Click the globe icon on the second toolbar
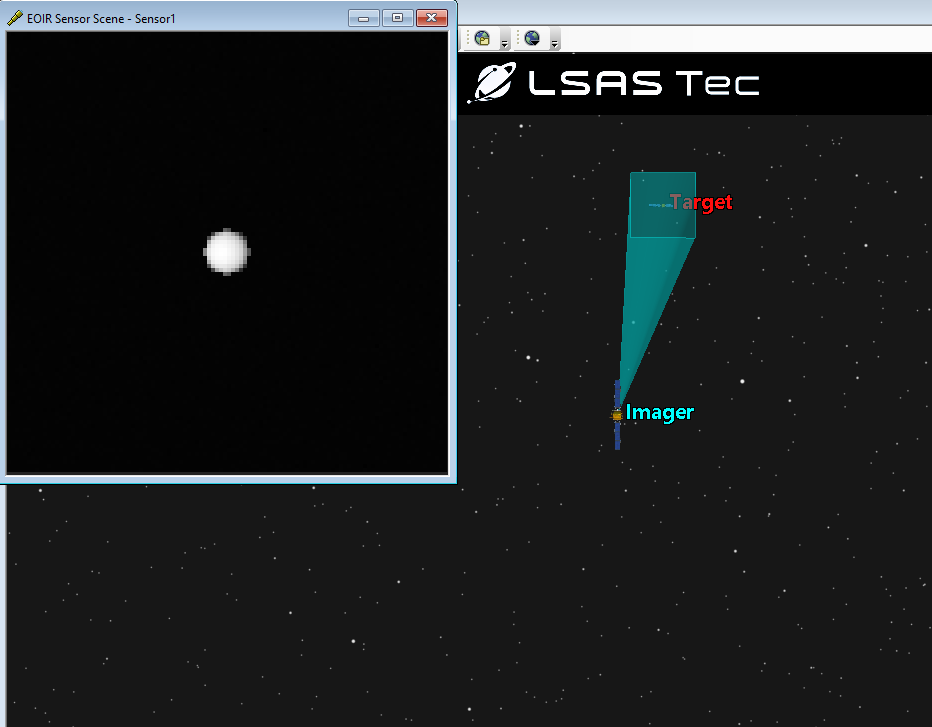The width and height of the screenshot is (932, 727). point(532,38)
